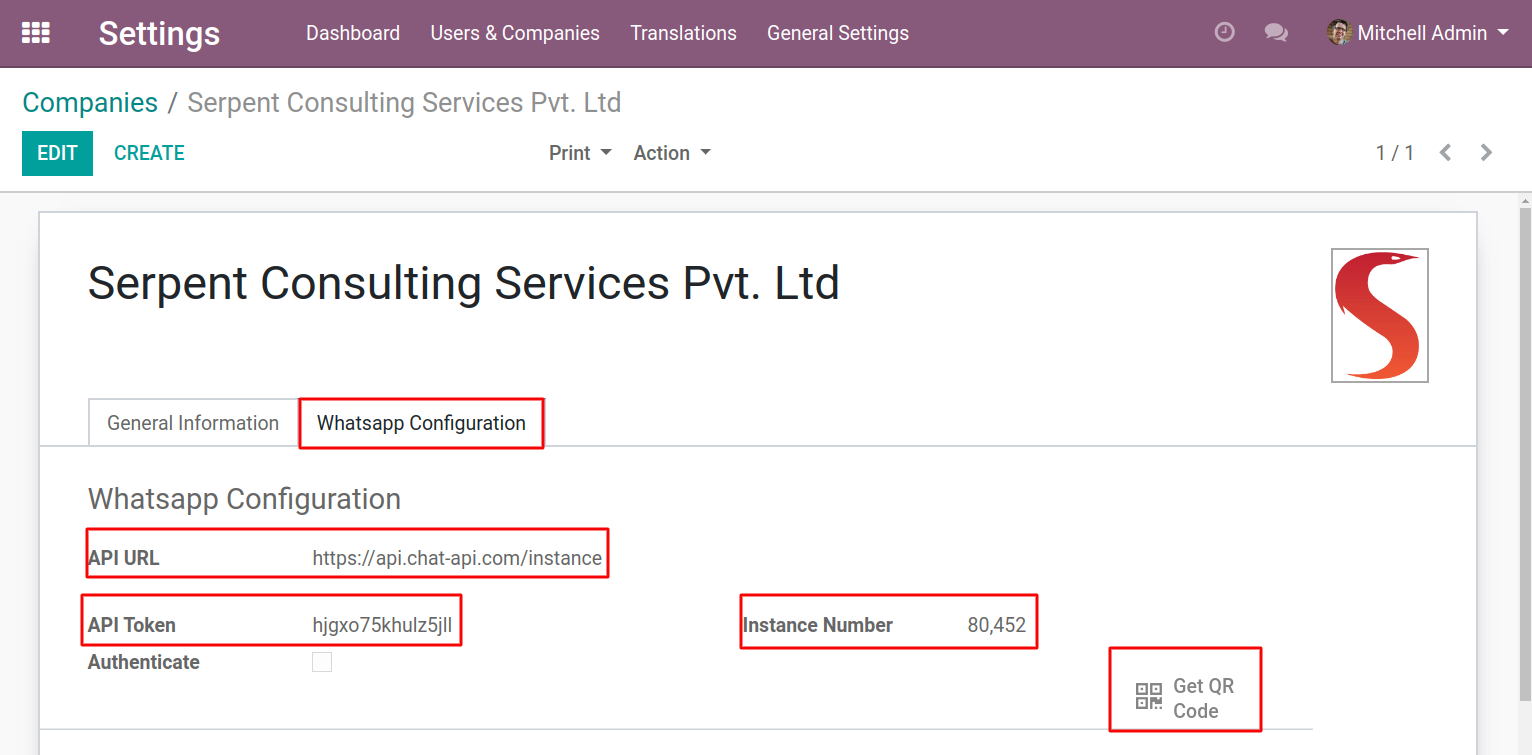Click the CREATE button

click(149, 153)
